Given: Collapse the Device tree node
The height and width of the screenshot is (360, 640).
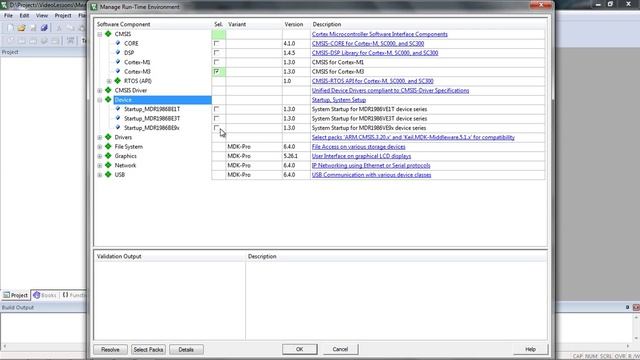Looking at the screenshot, I should [x=100, y=100].
